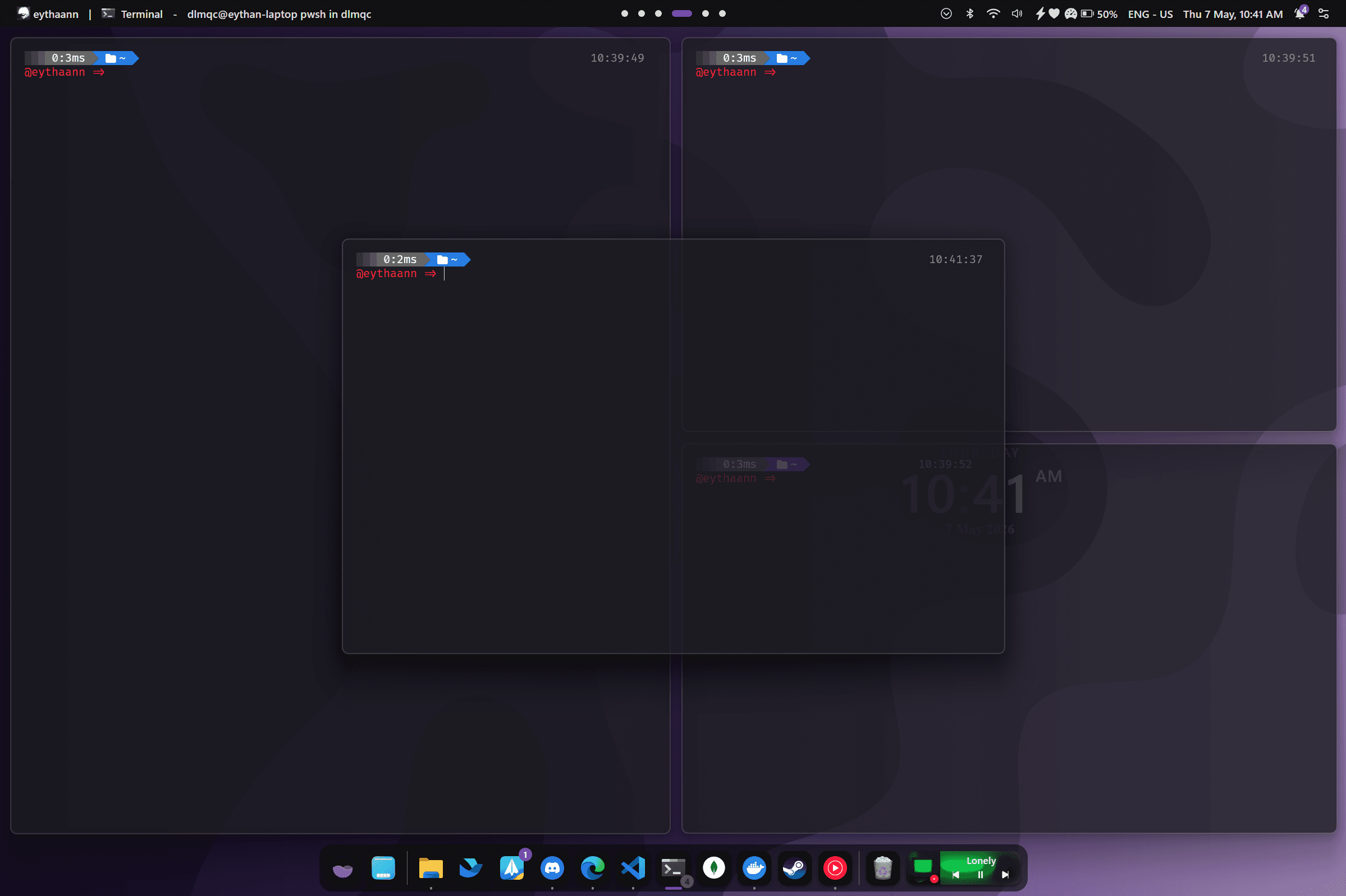Click the 10:39:51 timestamp in top-right terminal
Image resolution: width=1346 pixels, height=896 pixels.
tap(1288, 58)
